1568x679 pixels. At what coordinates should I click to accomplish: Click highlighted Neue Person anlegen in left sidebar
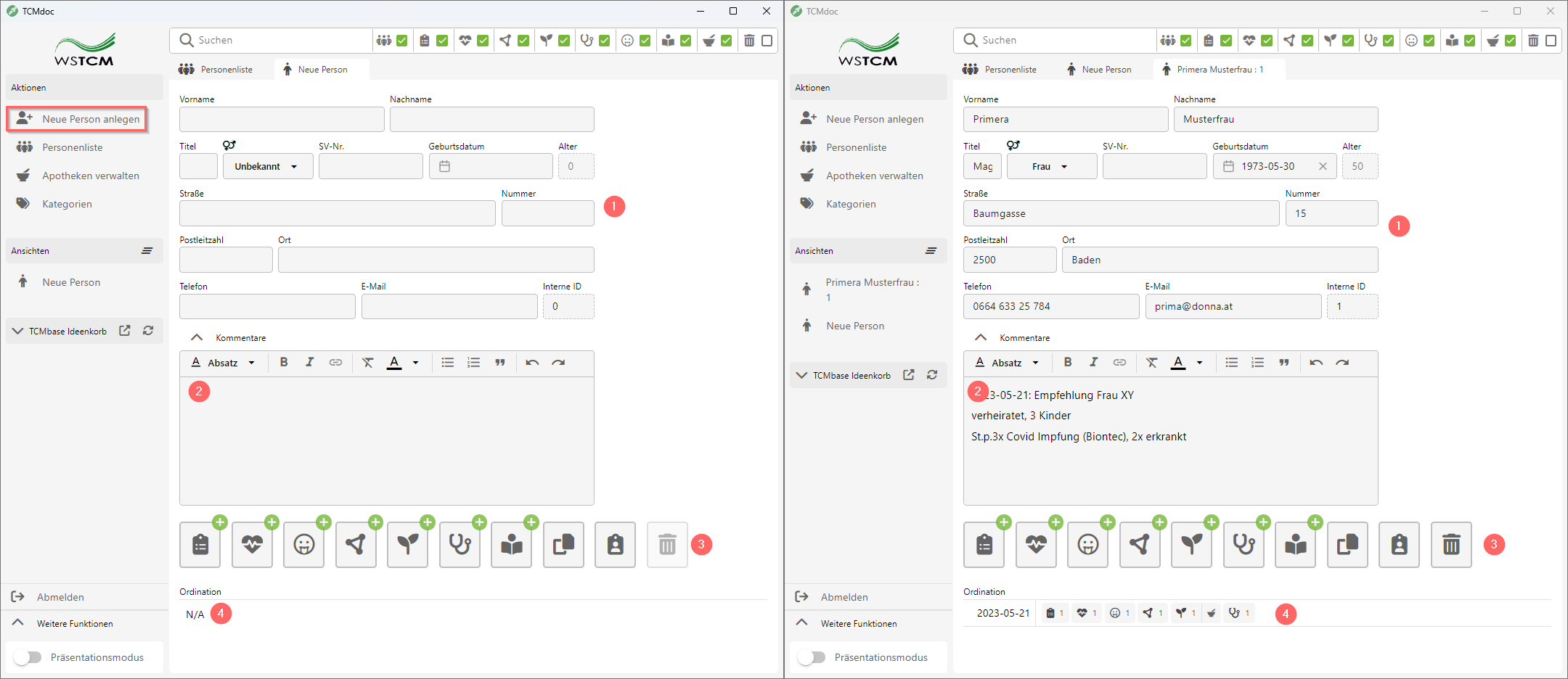[77, 119]
